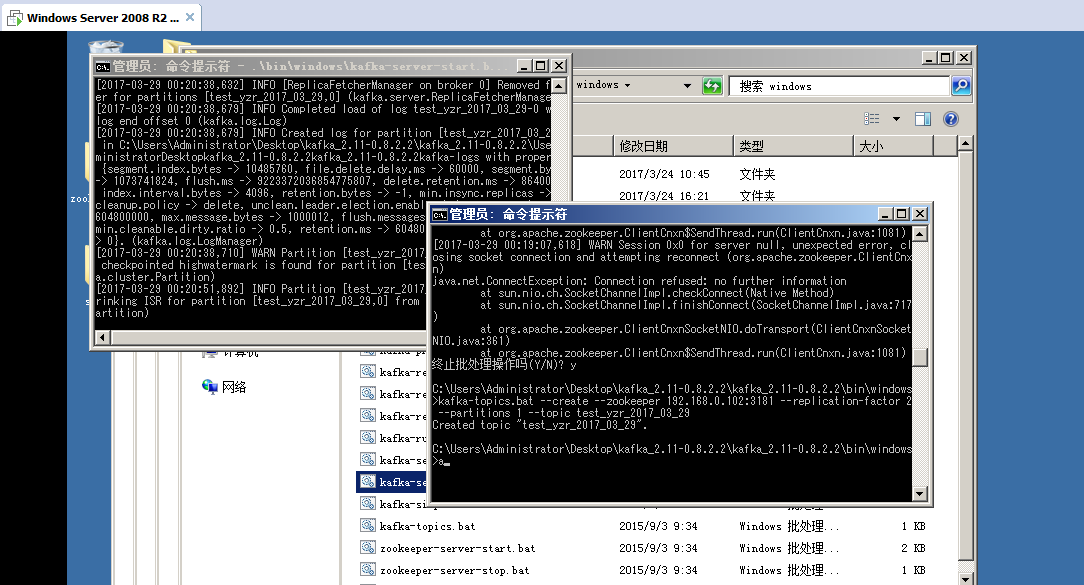This screenshot has width=1084, height=585.
Task: Sort by the 类型 column header
Action: click(793, 146)
